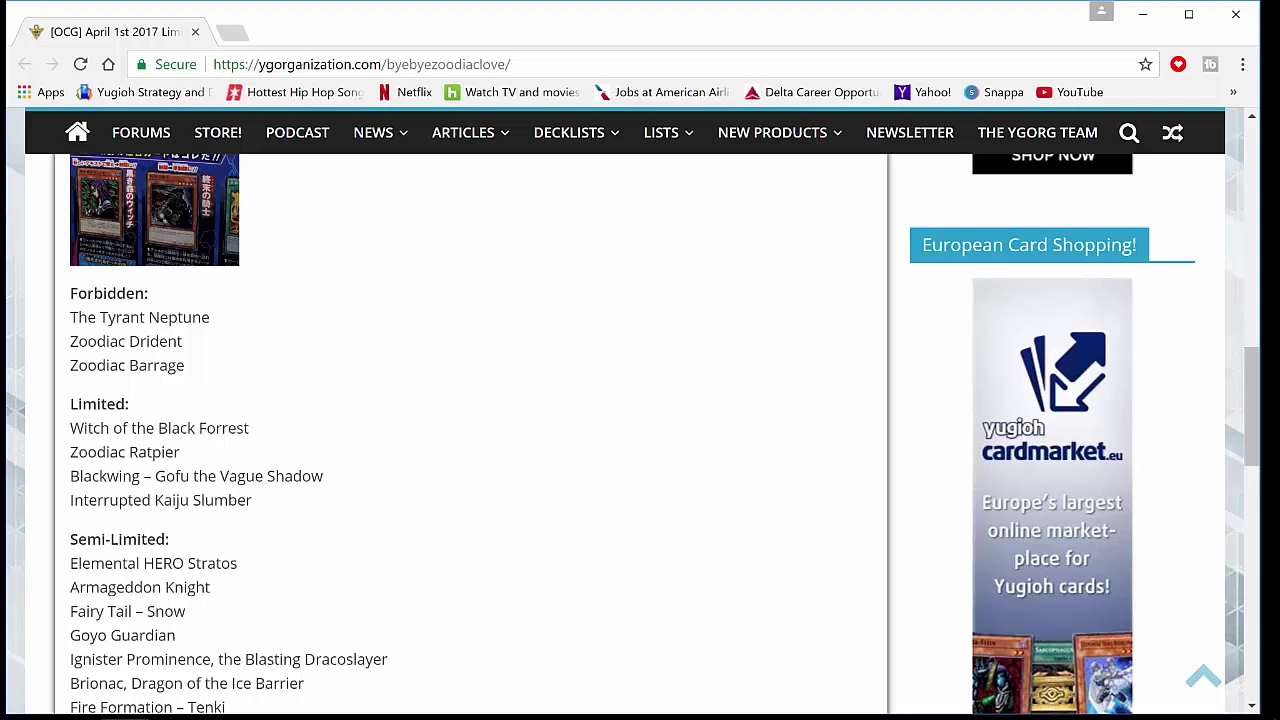This screenshot has width=1280, height=720.
Task: Expand the NEW PRODUCTS dropdown menu
Action: (x=779, y=132)
